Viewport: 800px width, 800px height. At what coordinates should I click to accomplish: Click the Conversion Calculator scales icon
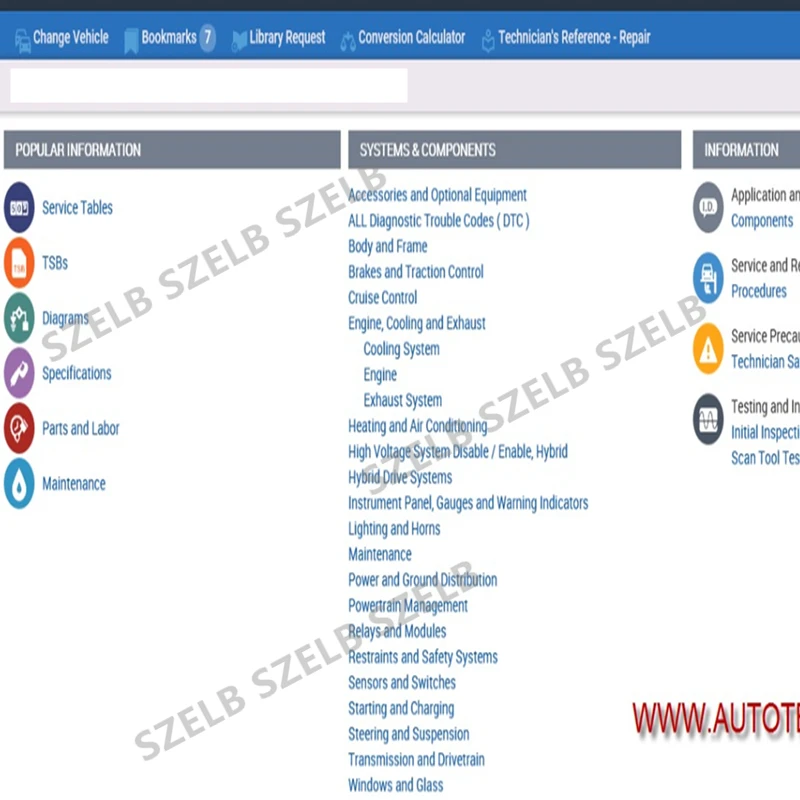348,41
